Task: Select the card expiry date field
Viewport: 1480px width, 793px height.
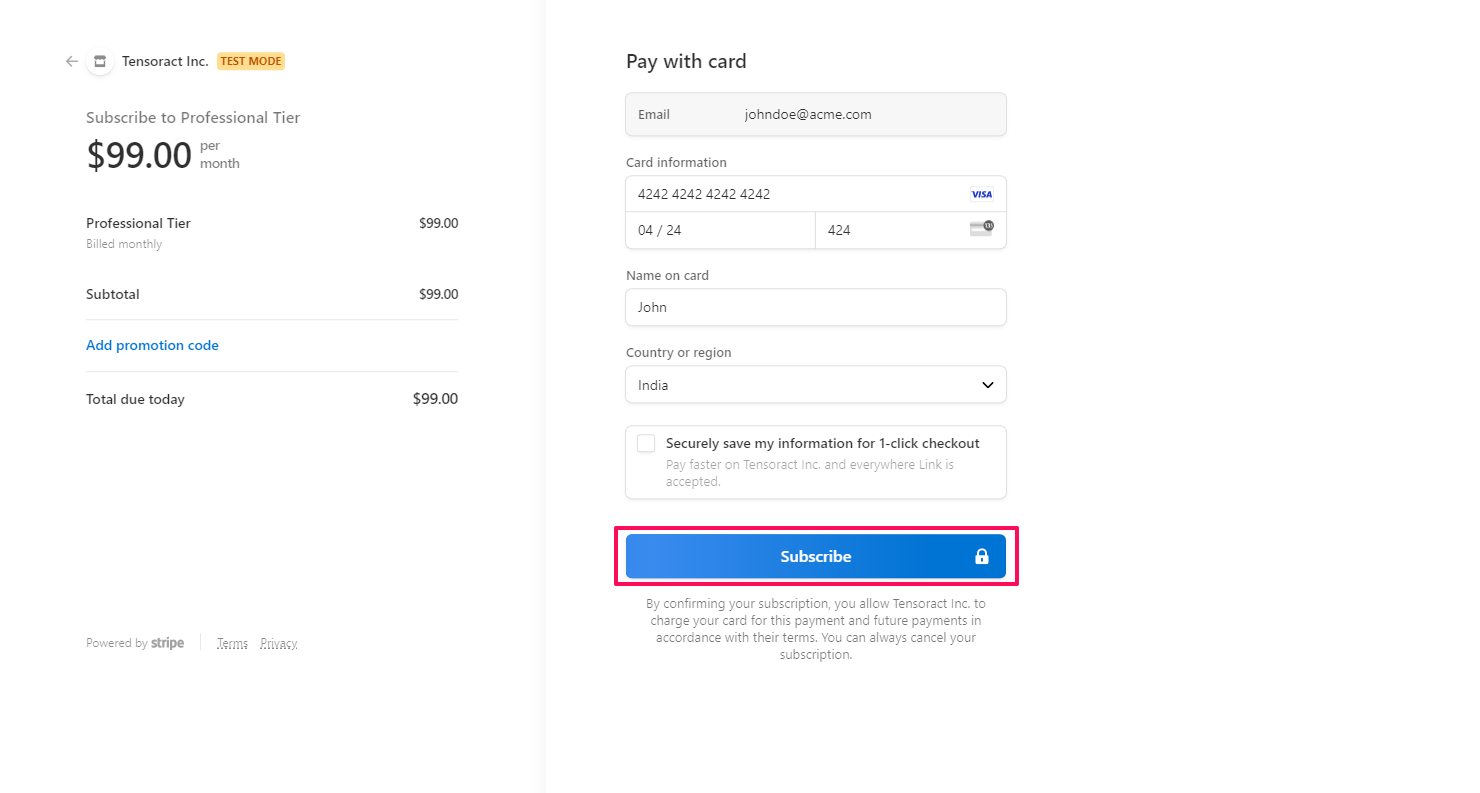Action: tap(720, 230)
